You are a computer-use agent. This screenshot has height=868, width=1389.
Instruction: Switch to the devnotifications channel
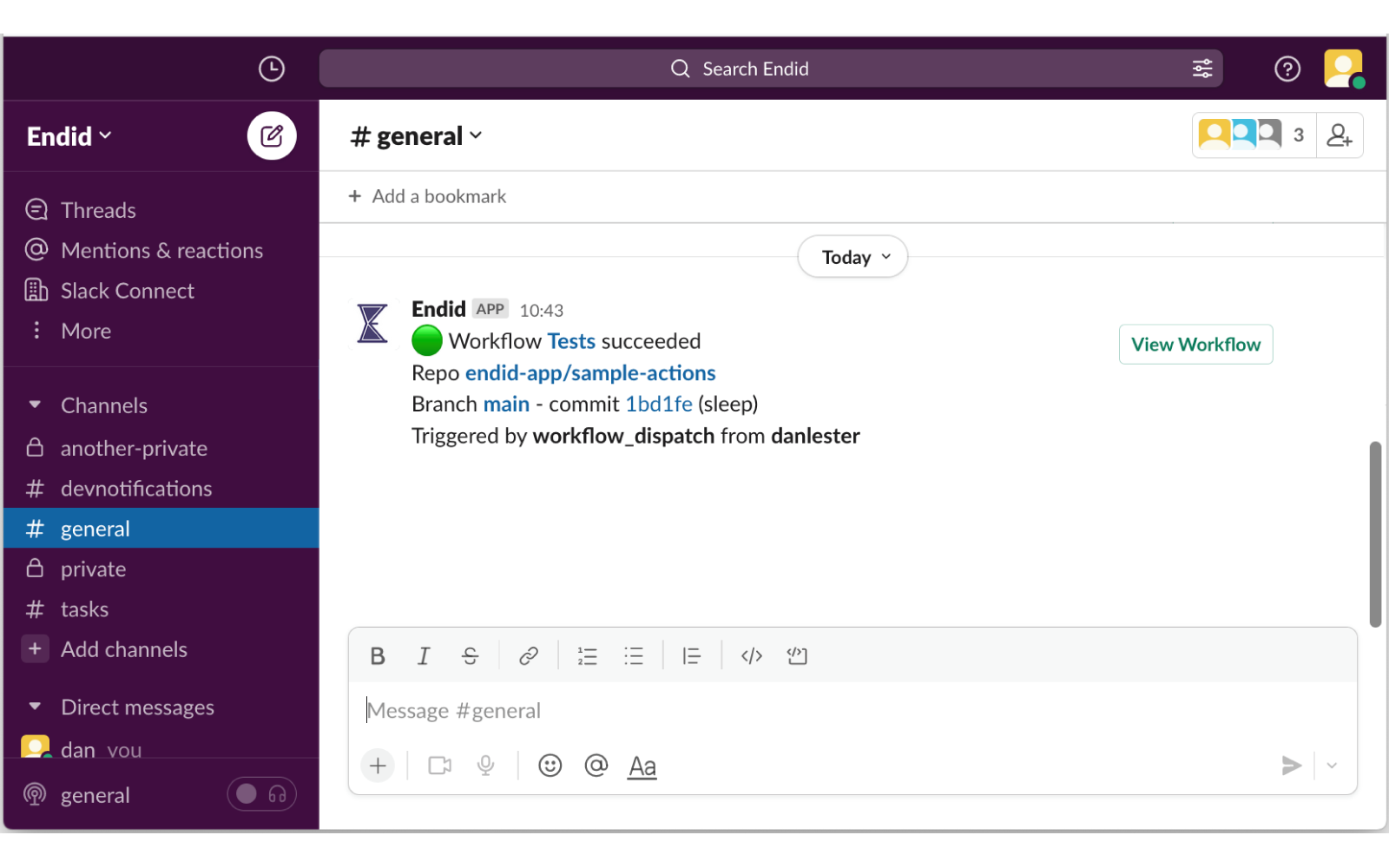161,489
